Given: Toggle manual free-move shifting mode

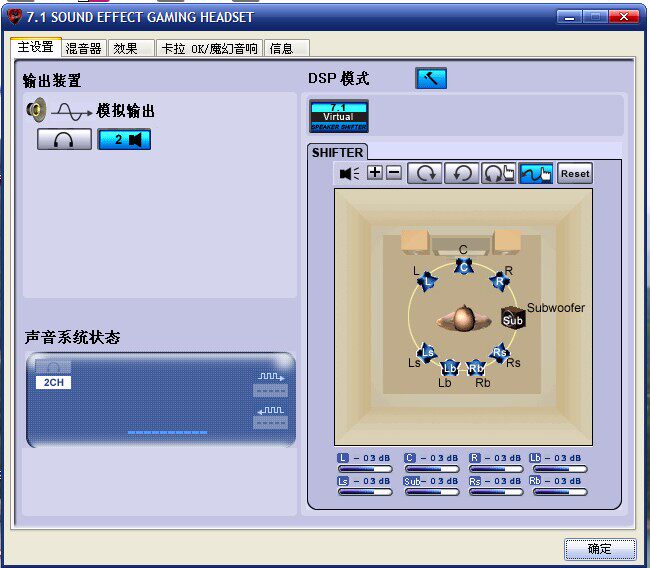Looking at the screenshot, I should 536,173.
